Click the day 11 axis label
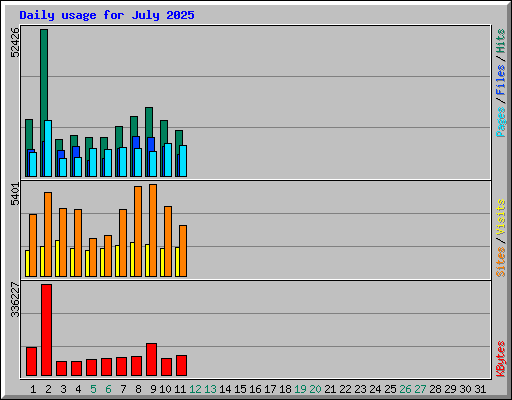The height and width of the screenshot is (400, 512). point(180,389)
